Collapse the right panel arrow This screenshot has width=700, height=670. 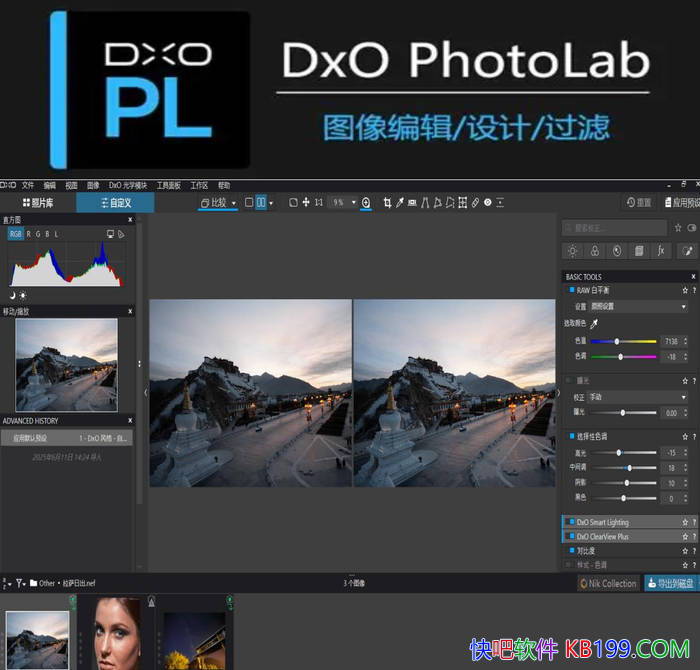pyautogui.click(x=558, y=393)
